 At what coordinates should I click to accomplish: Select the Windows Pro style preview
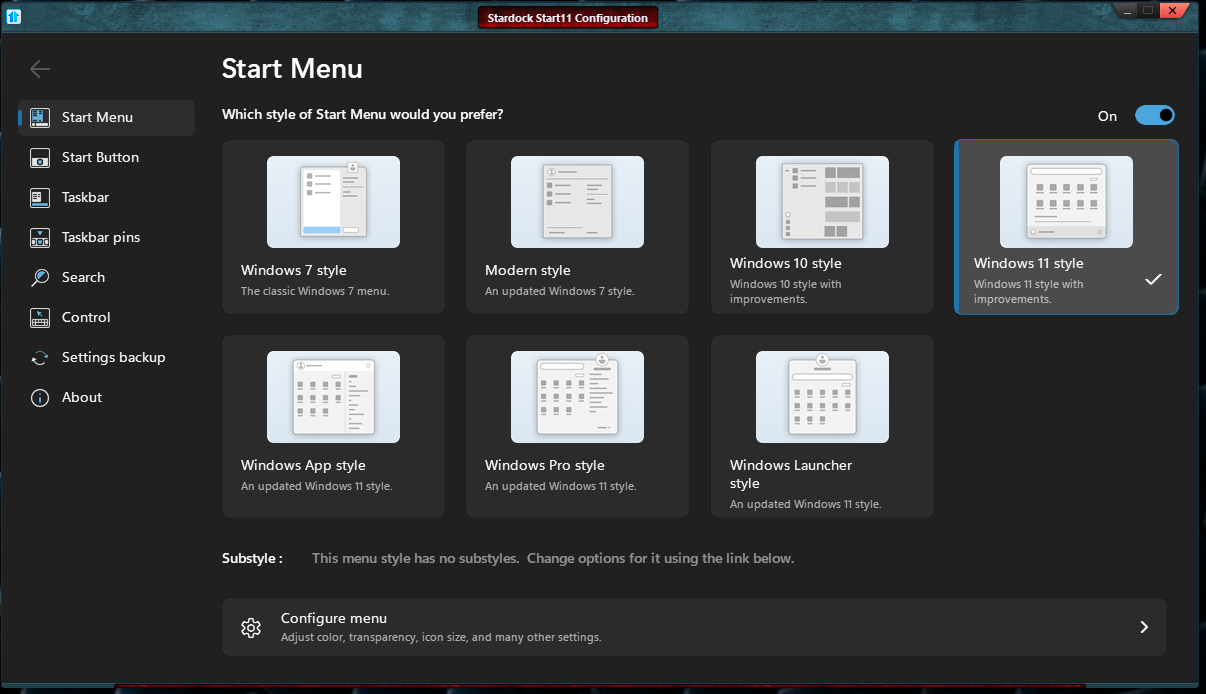click(x=577, y=397)
